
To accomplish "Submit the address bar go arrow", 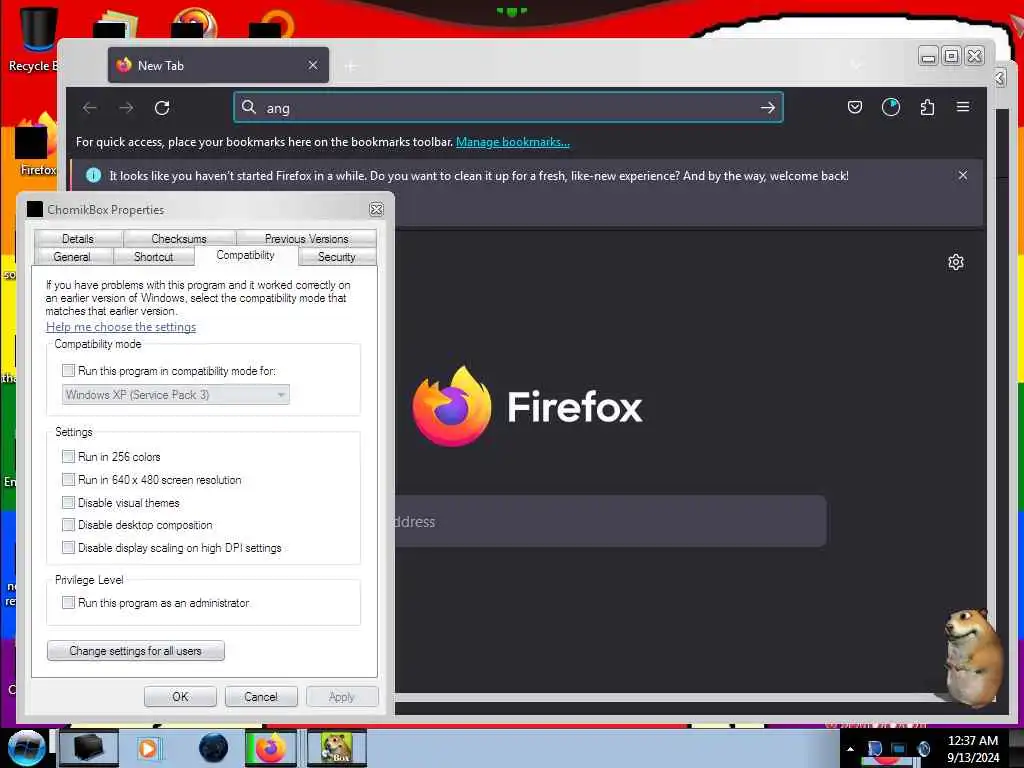I will (x=767, y=108).
